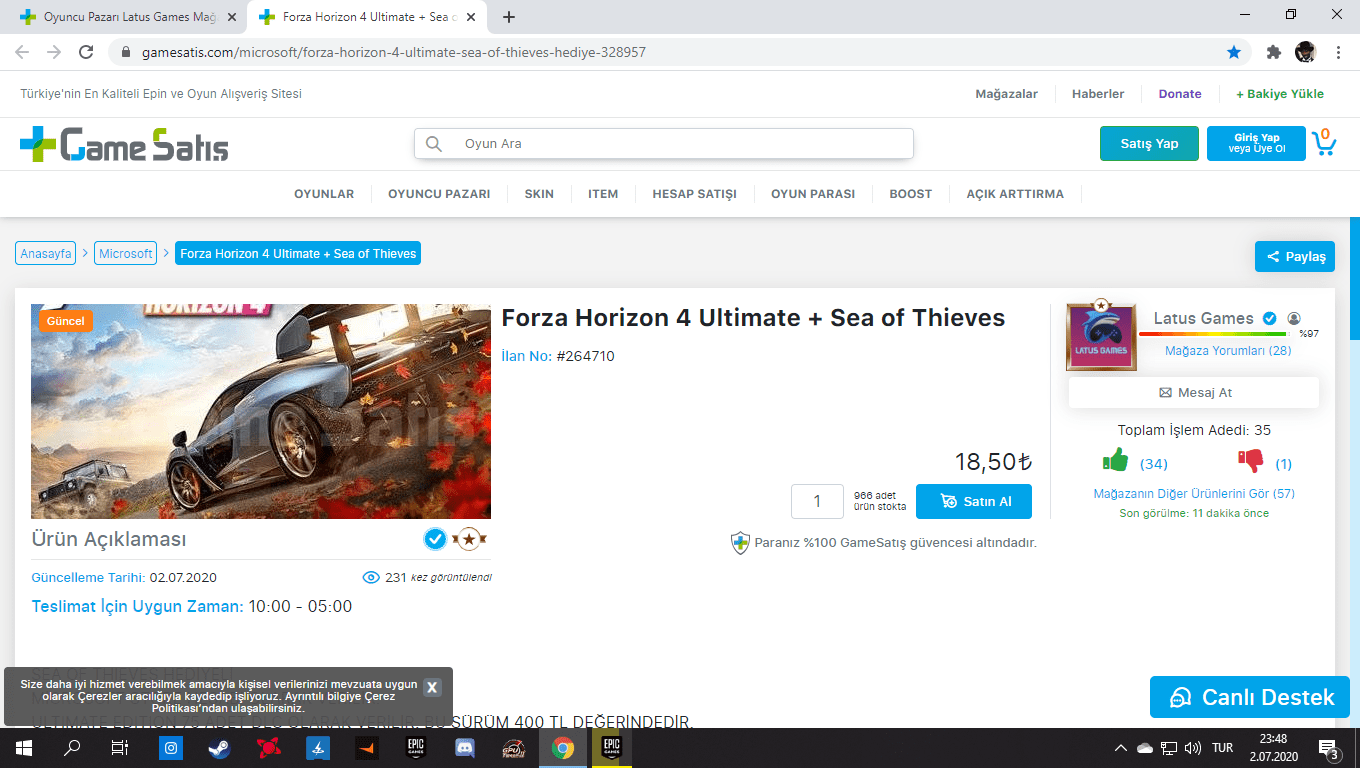Open the Forza Horizon 4 product image

[x=261, y=411]
